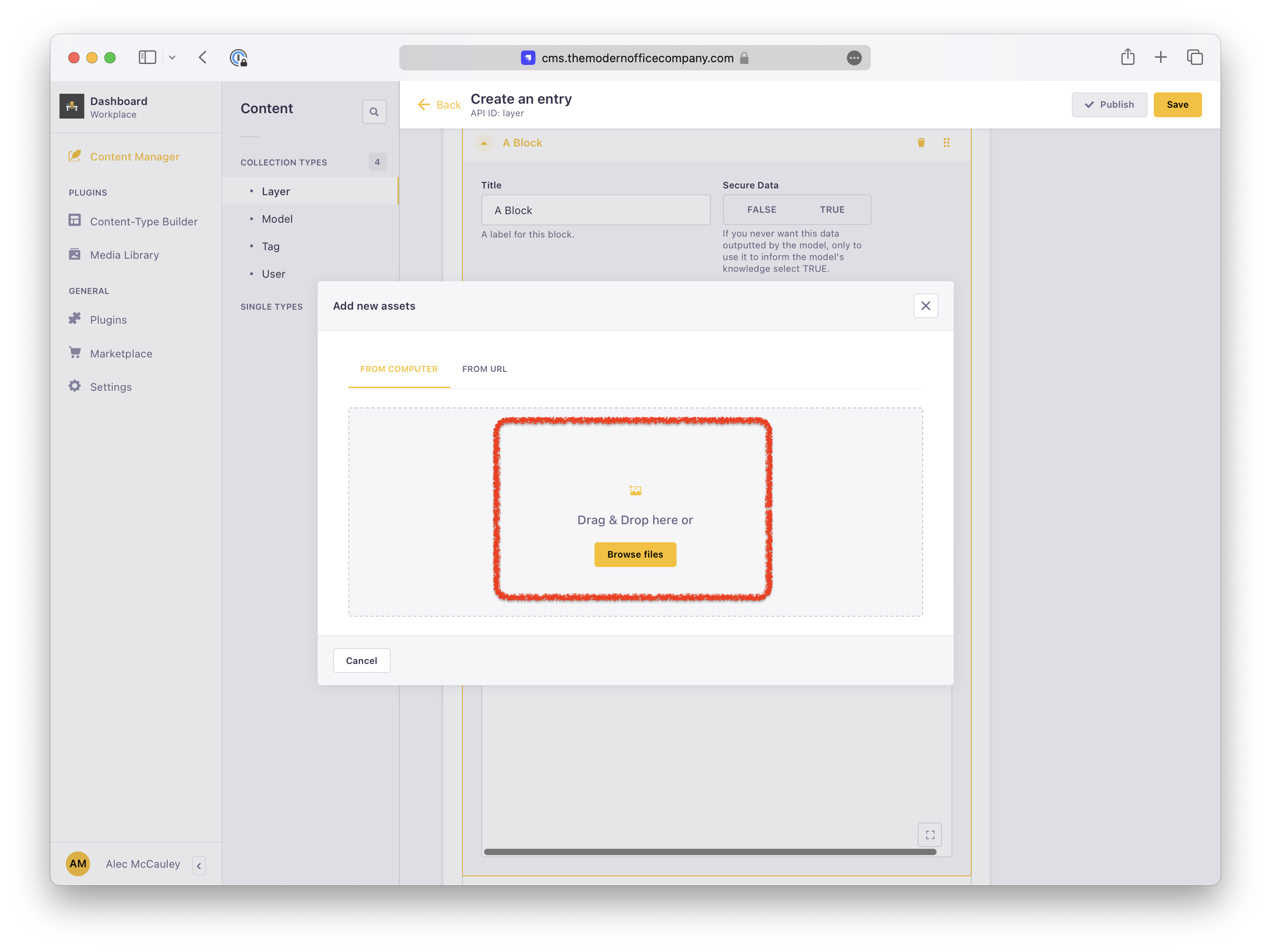Click the drag handle dots icon on A Block
The height and width of the screenshot is (952, 1271).
[946, 142]
